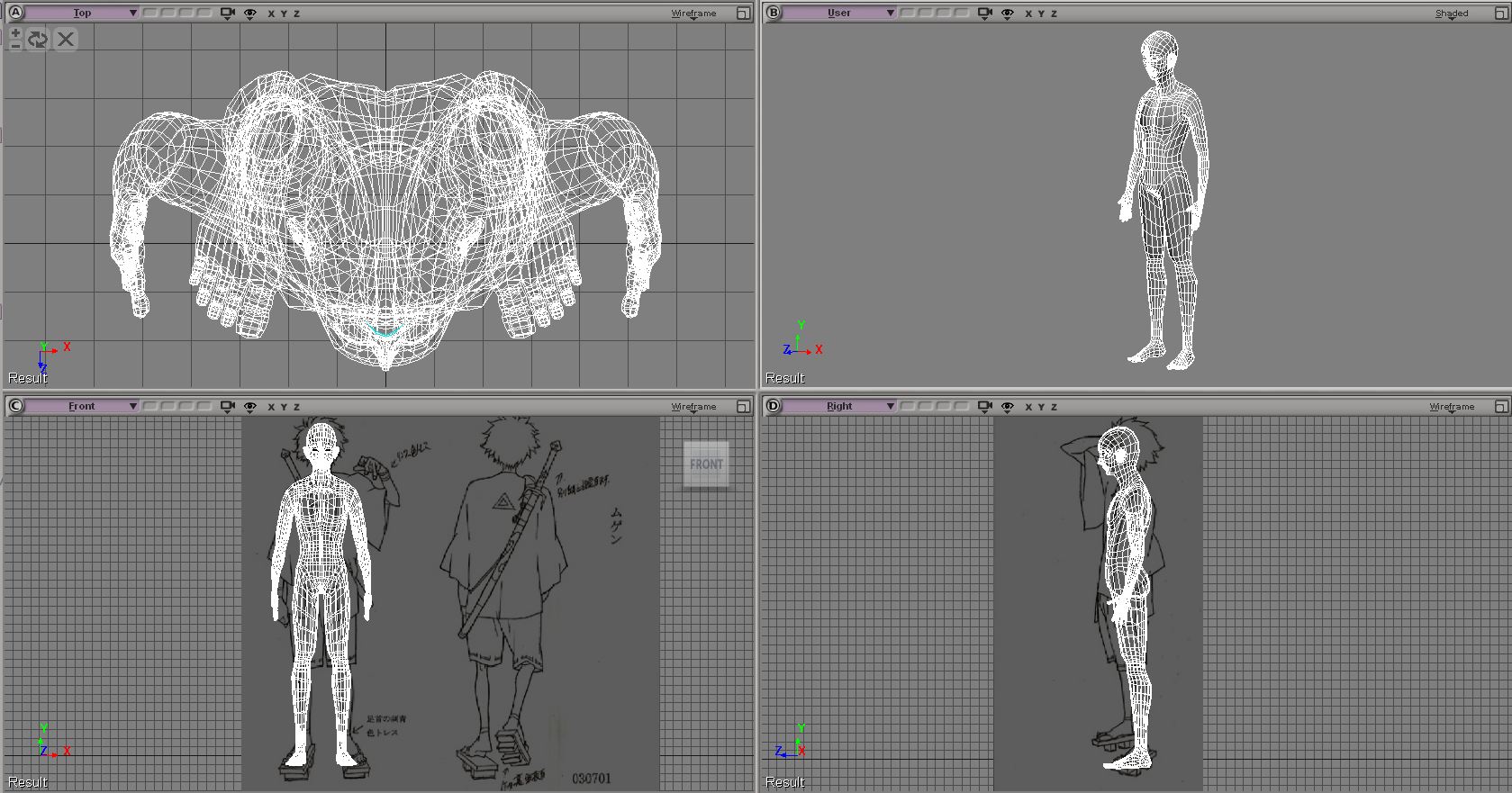Toggle eye visibility options in Top viewport

(250, 14)
